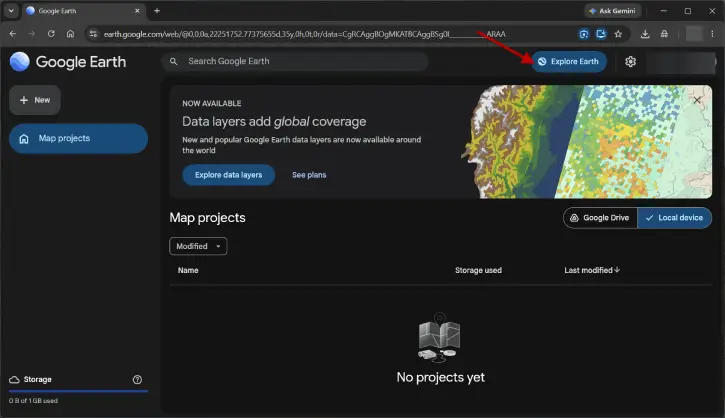Click the browser address bar URL
This screenshot has width=725, height=418.
tap(304, 34)
